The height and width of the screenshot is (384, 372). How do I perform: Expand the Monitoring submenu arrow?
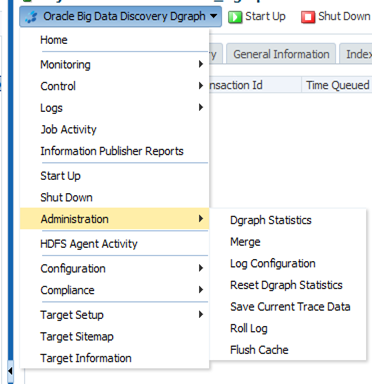[201, 64]
